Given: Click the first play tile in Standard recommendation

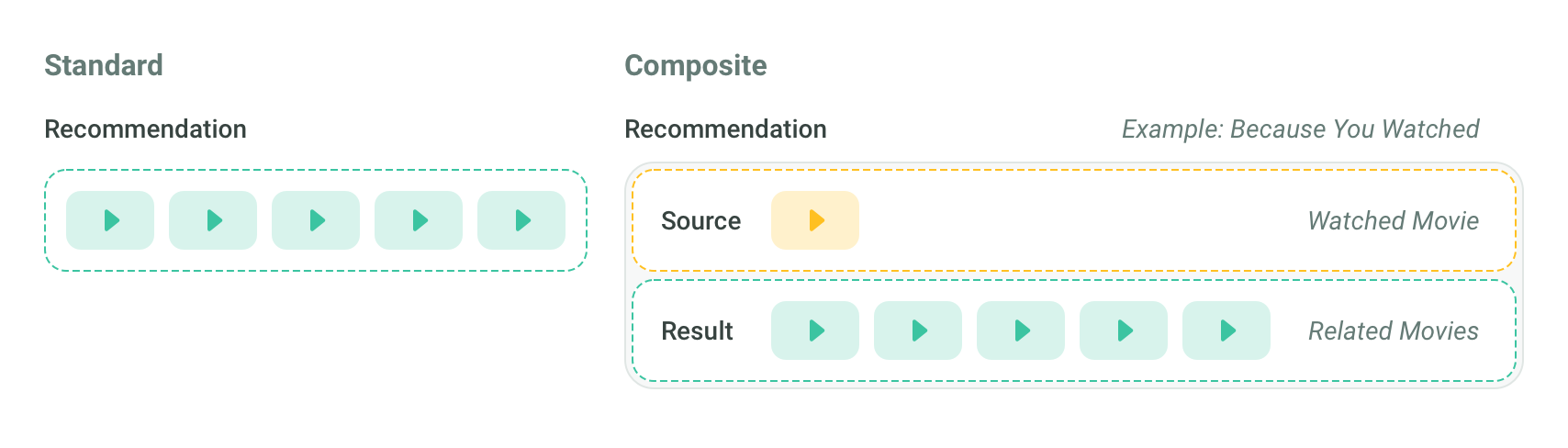Looking at the screenshot, I should 110,220.
